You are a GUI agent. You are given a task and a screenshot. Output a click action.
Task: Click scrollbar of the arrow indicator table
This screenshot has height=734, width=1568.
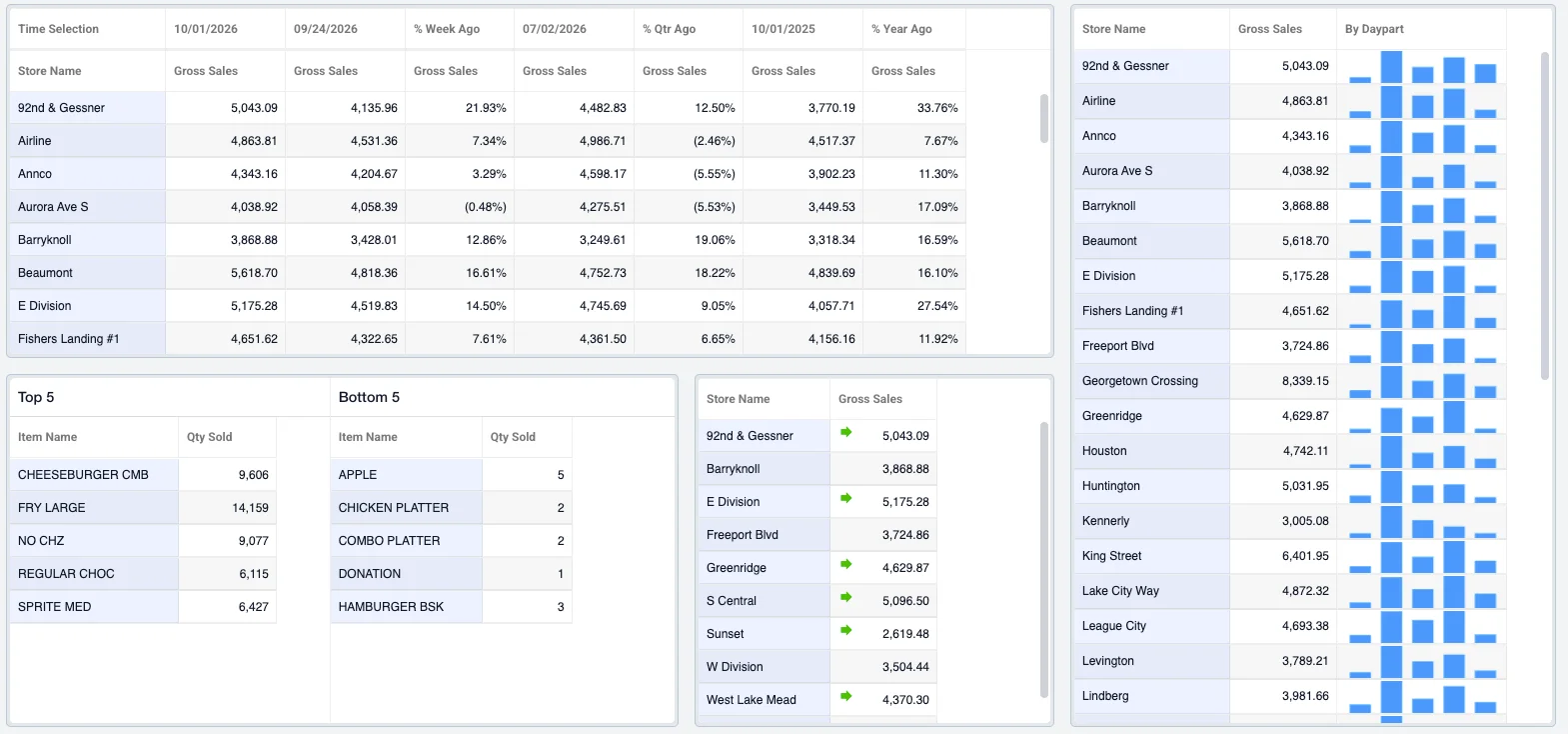tap(1044, 559)
